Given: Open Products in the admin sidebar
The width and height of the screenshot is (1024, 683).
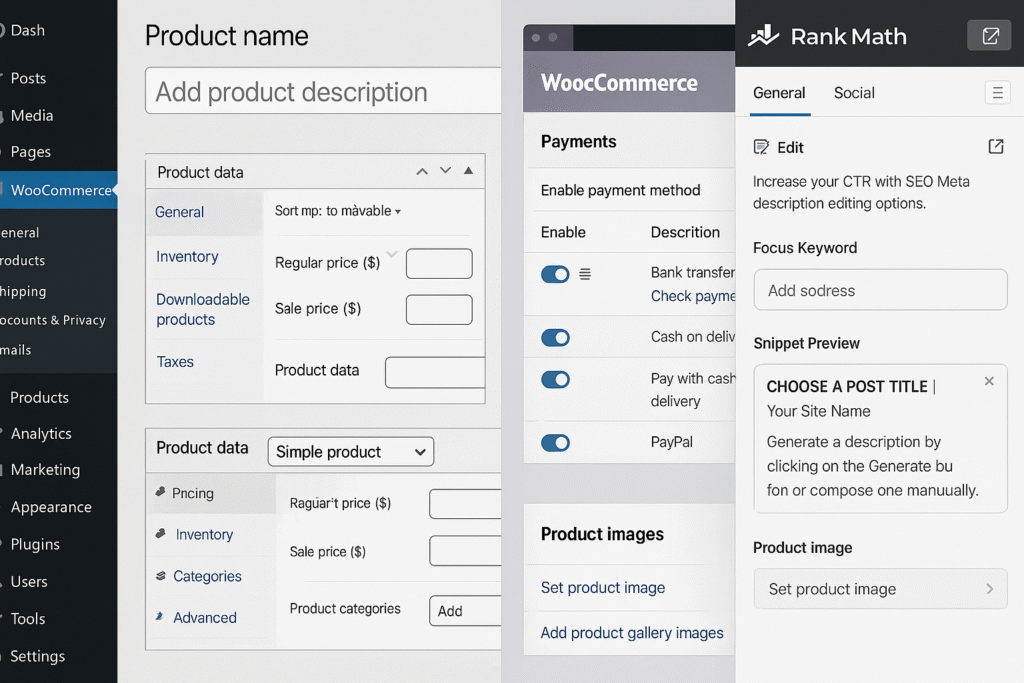Looking at the screenshot, I should (x=39, y=397).
